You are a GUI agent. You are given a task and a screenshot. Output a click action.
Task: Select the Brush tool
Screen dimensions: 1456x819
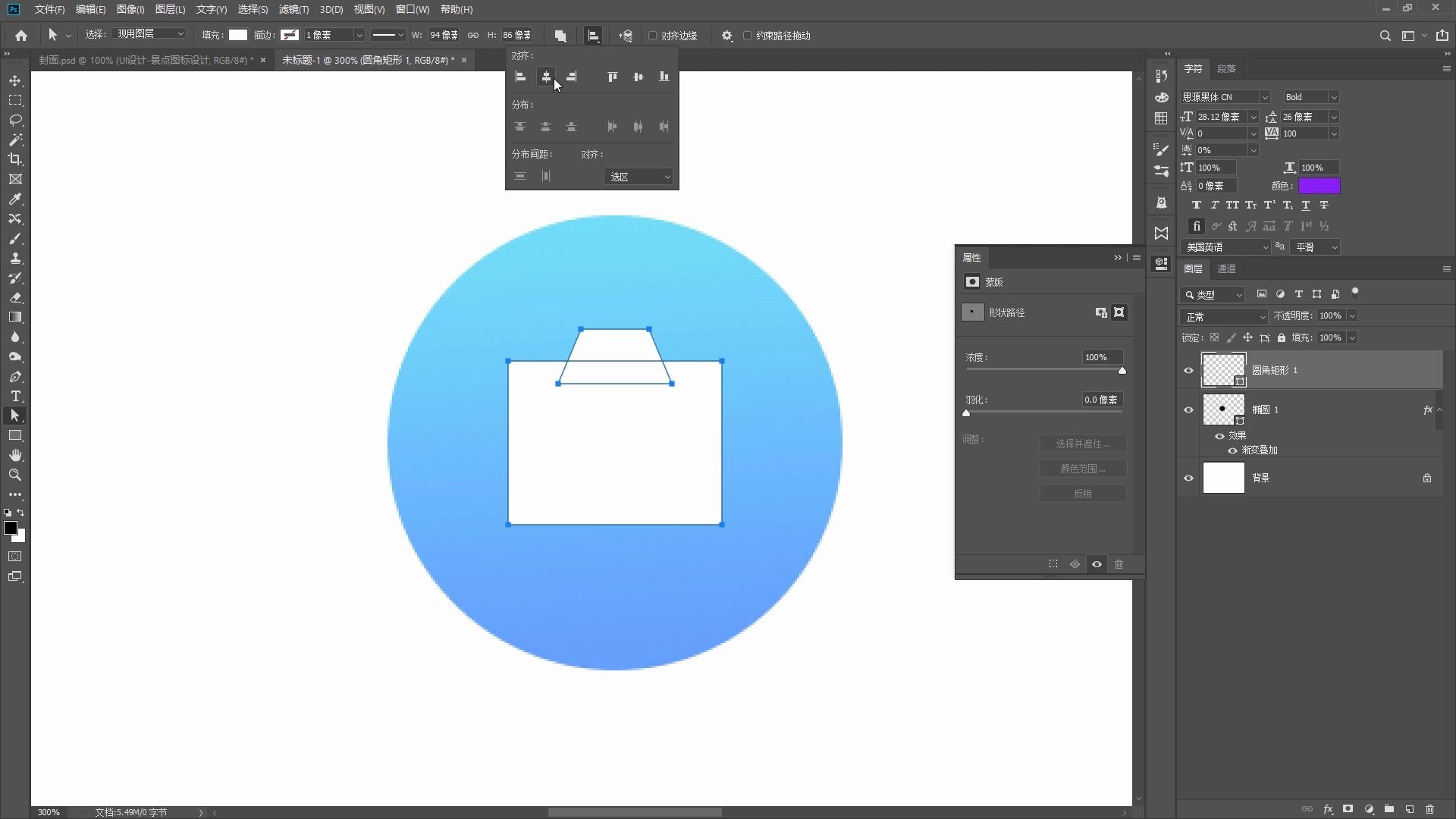point(15,238)
